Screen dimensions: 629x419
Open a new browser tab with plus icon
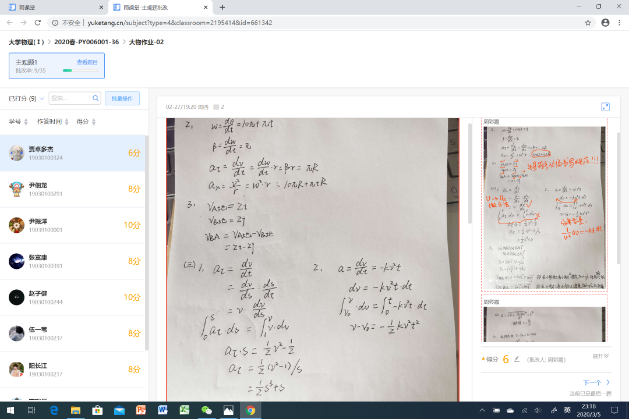pos(222,7)
